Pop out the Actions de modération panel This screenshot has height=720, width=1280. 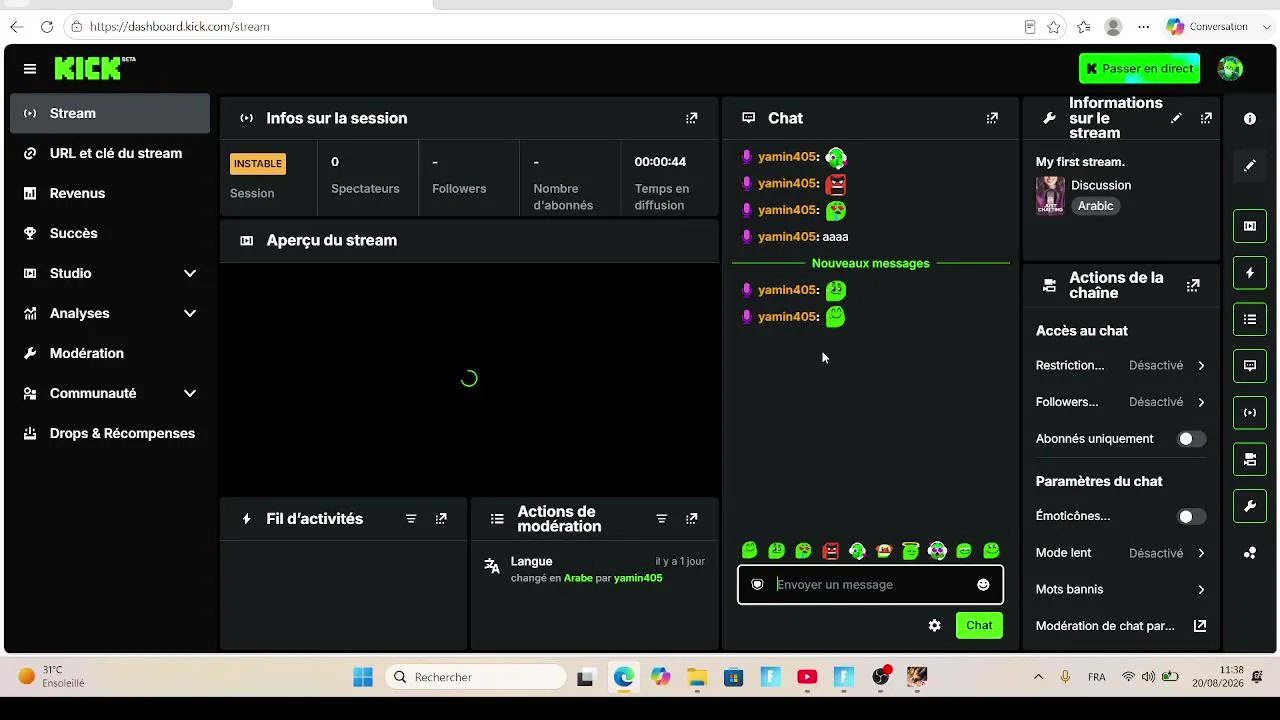(x=691, y=519)
